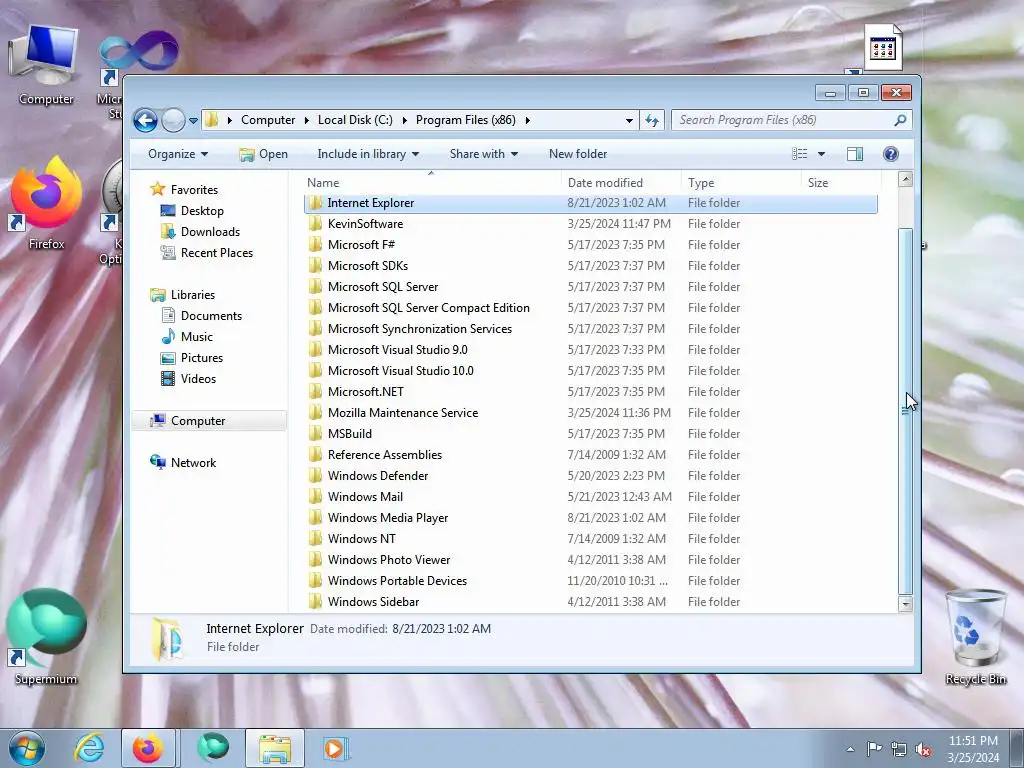Click the search magnifier icon

click(x=900, y=120)
